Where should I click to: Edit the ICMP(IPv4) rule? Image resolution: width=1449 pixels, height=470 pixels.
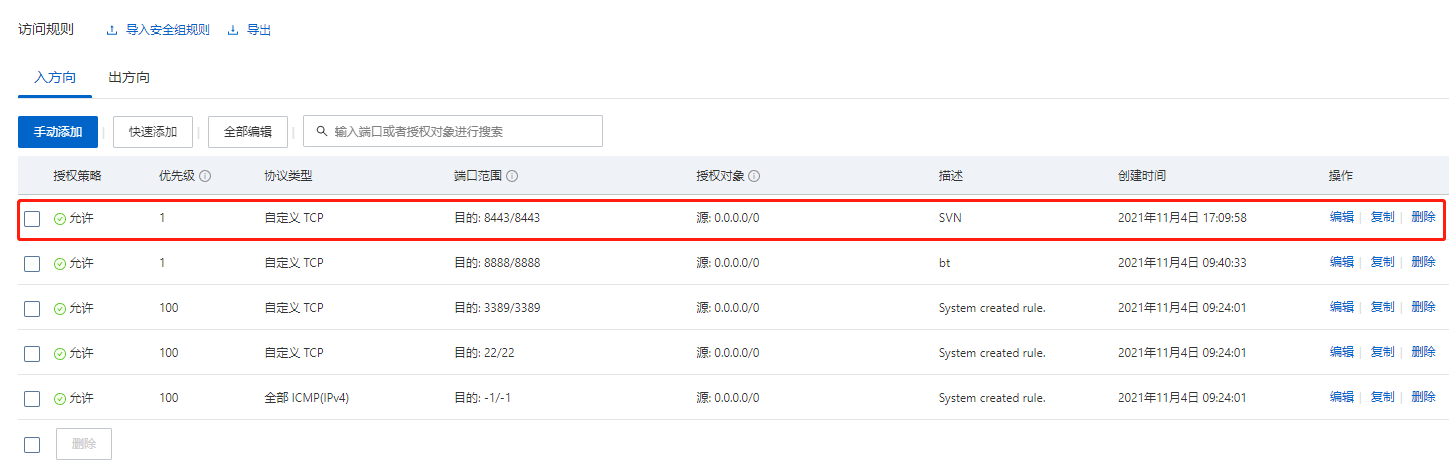(x=1342, y=397)
